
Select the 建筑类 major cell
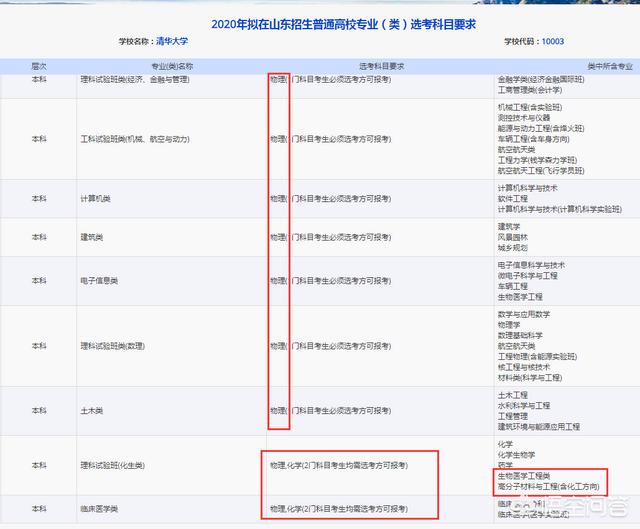point(92,237)
